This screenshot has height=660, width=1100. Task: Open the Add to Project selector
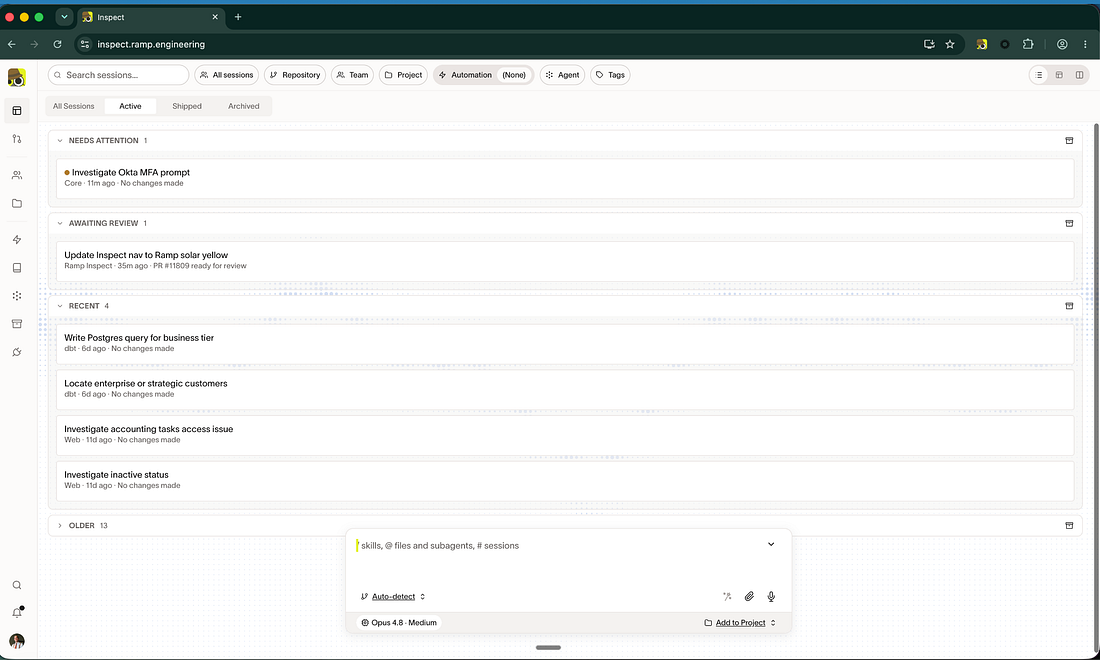coord(740,623)
